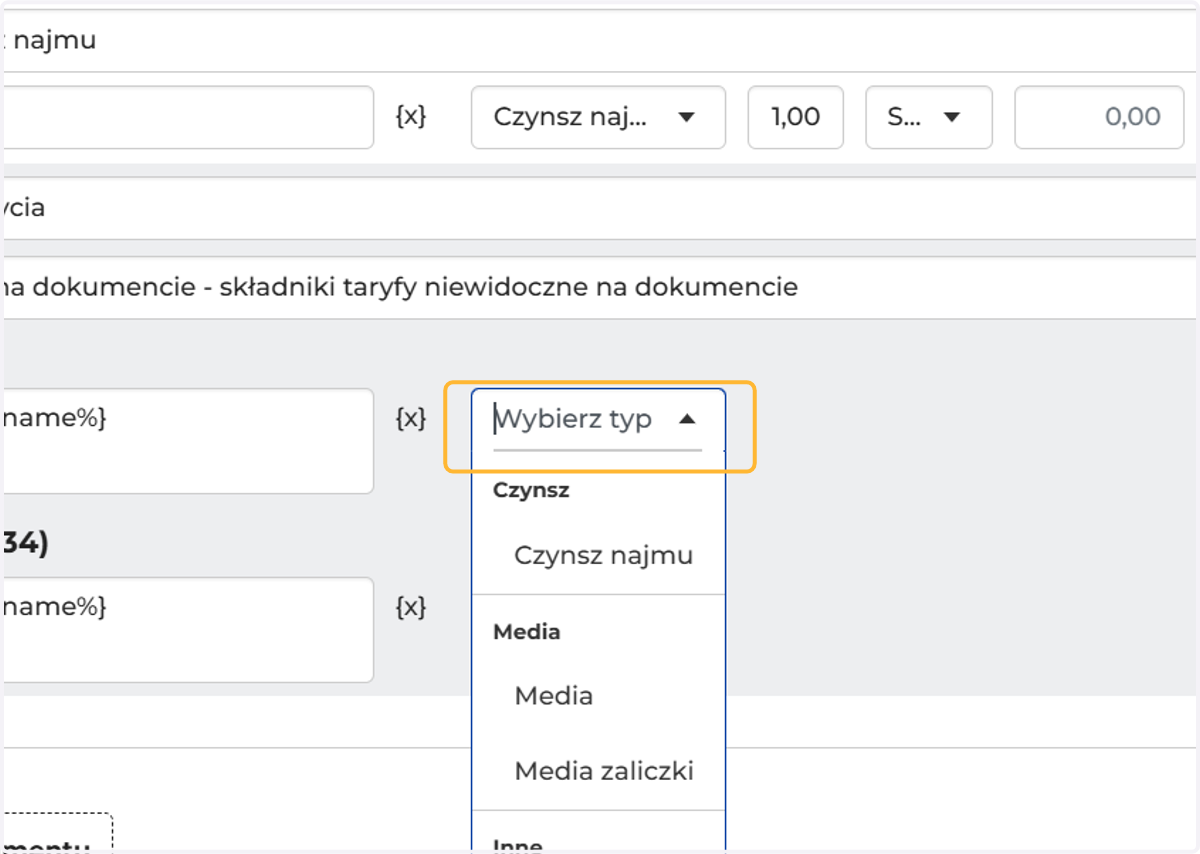Screen dimensions: 1200x854
Task: Click the bold 'Media' group header
Action: 527,632
